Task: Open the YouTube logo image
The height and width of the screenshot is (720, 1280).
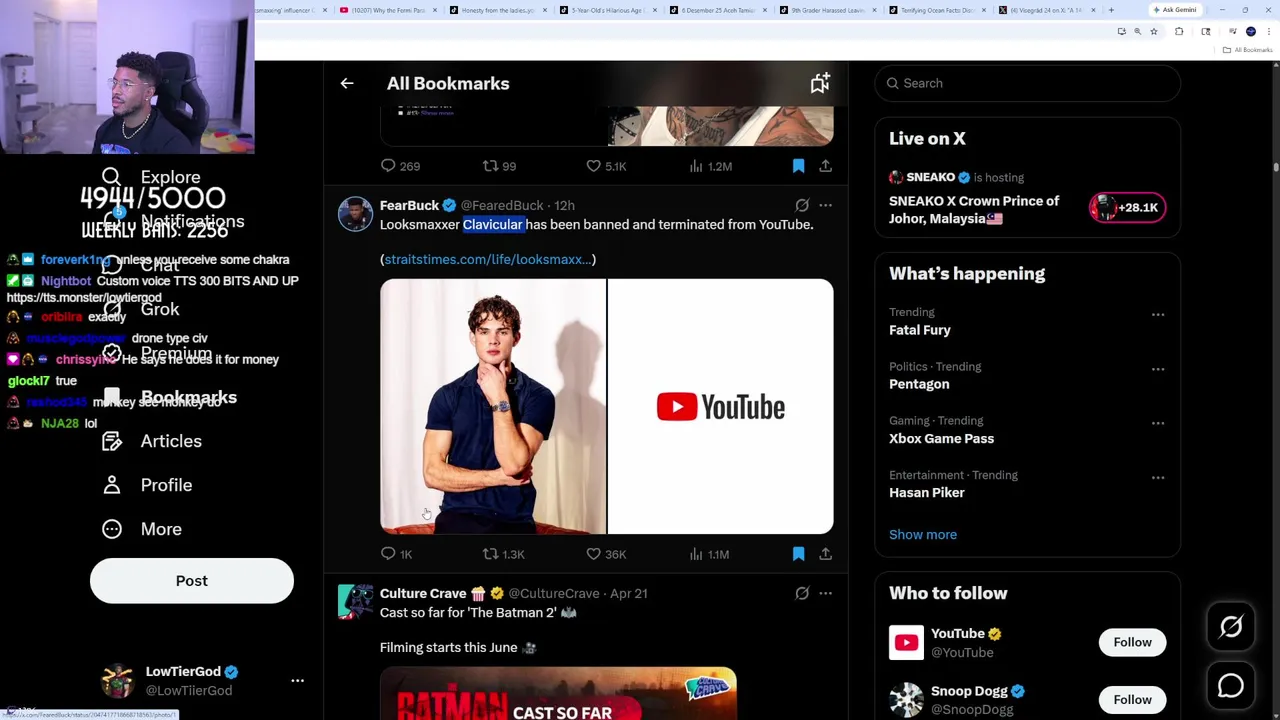Action: 721,406
